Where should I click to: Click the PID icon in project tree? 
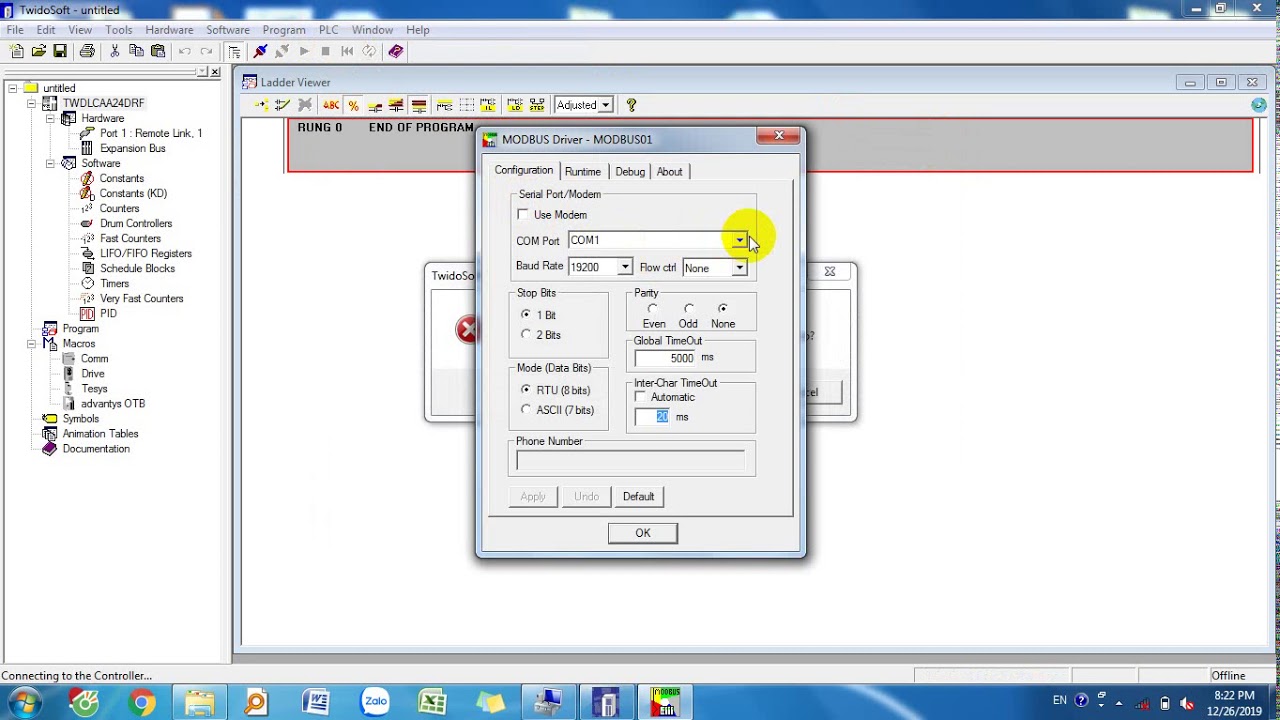(87, 314)
